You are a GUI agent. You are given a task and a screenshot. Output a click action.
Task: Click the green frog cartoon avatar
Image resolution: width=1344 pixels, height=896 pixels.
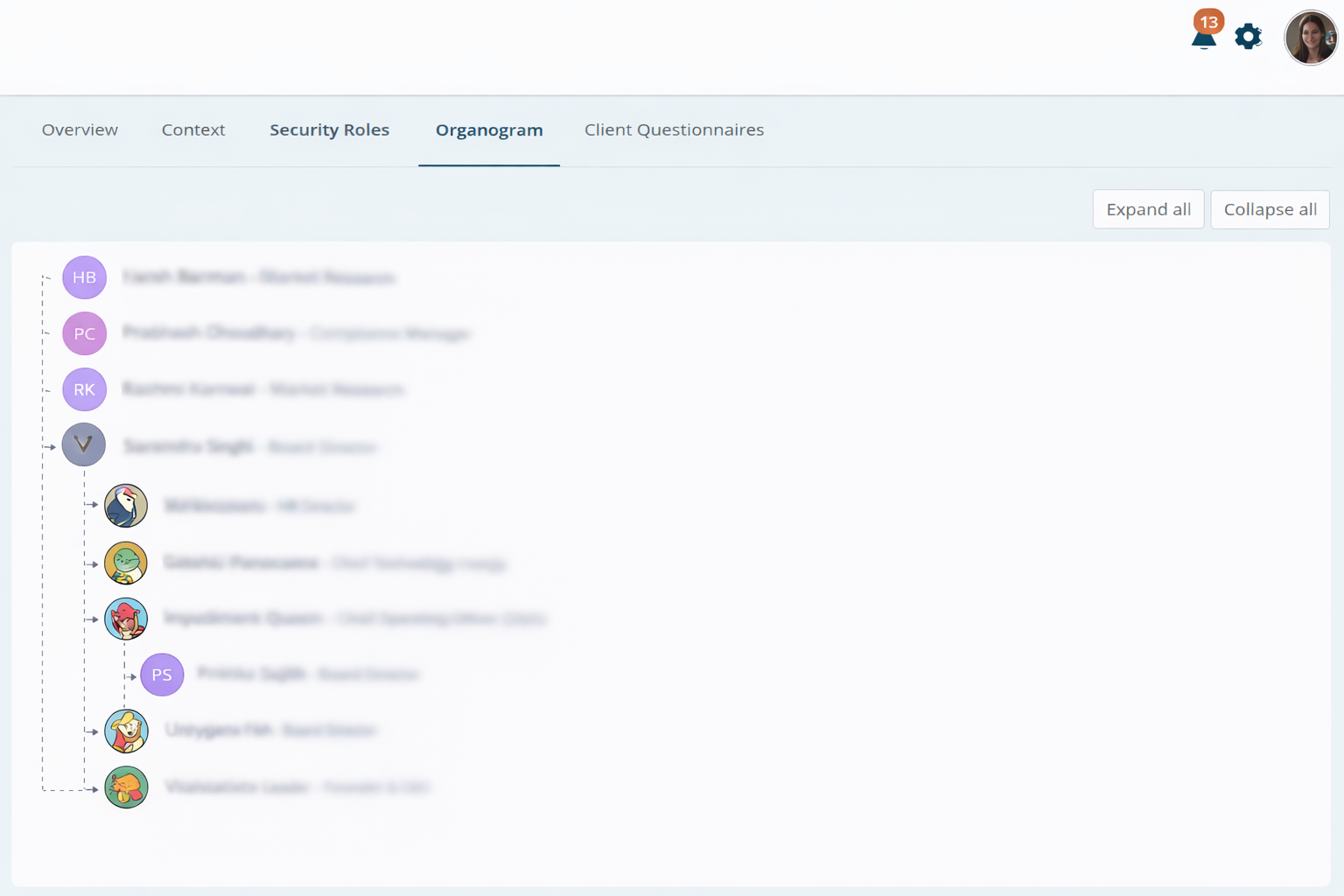click(126, 563)
